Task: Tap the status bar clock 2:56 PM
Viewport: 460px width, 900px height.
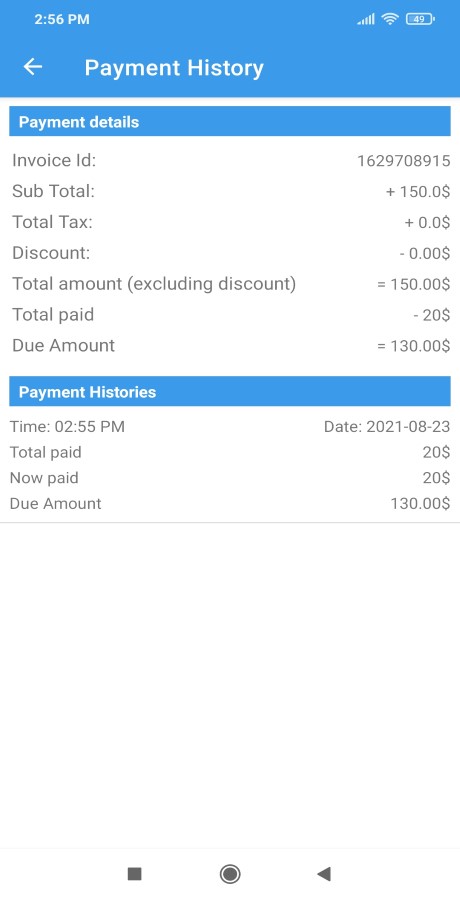Action: point(62,19)
